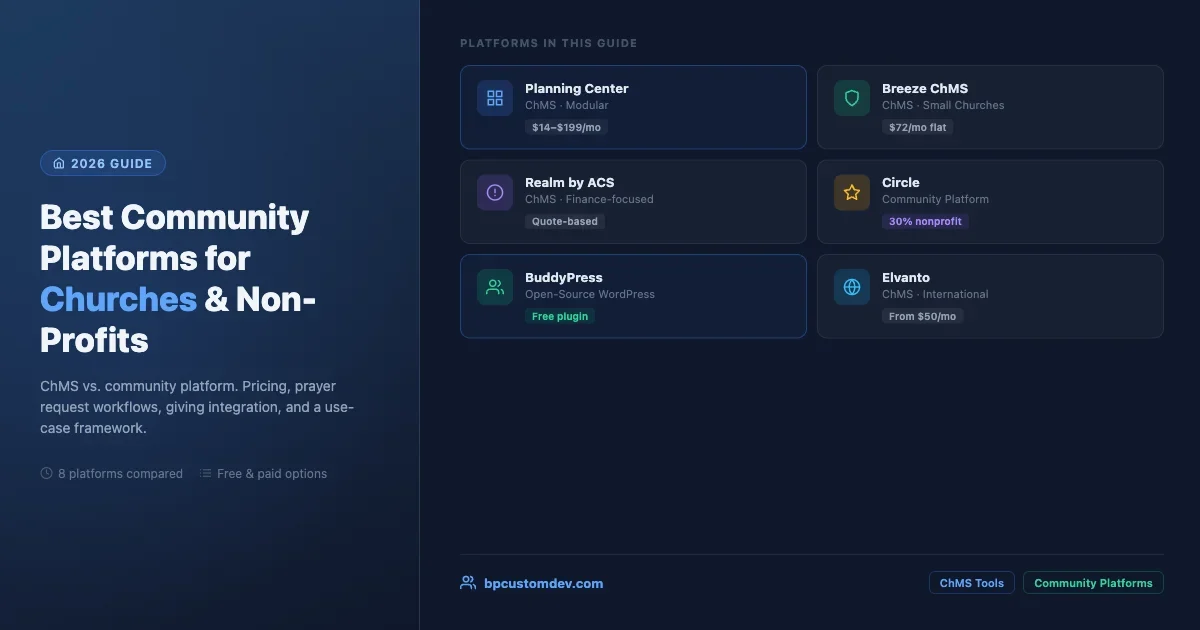Click the Open-Source WordPress subtitle
Viewport: 1200px width, 630px height.
point(590,294)
